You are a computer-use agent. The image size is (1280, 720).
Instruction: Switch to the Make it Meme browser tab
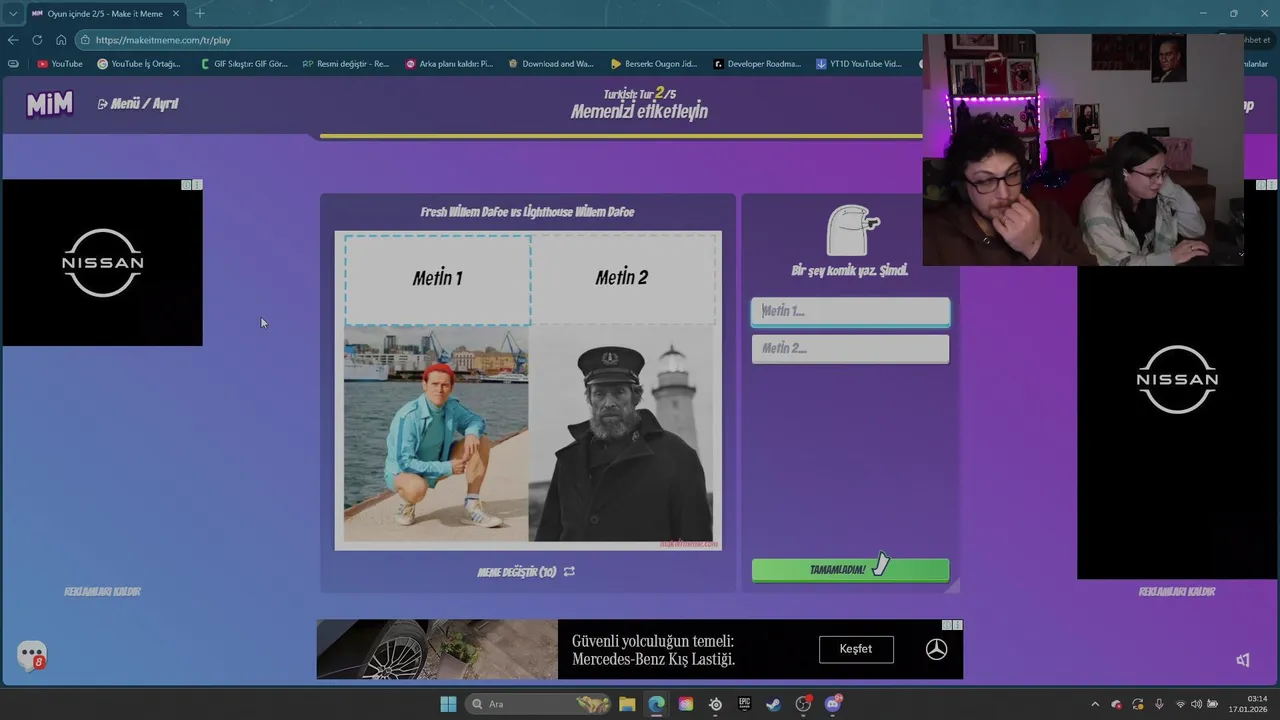[105, 13]
